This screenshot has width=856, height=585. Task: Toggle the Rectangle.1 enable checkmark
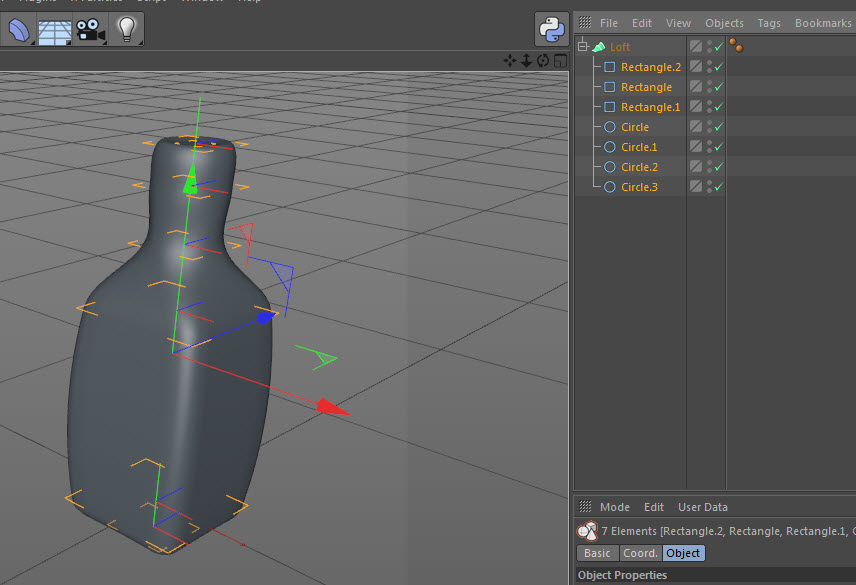[x=718, y=106]
